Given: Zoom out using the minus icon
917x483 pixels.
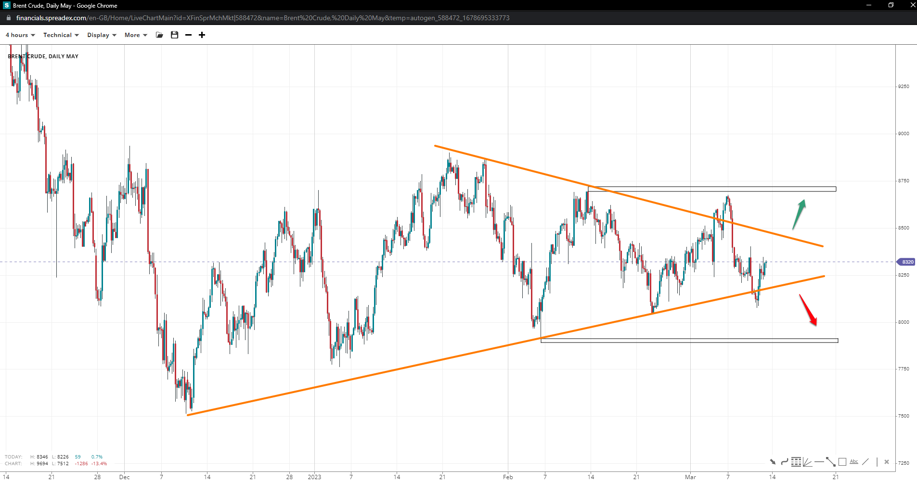Looking at the screenshot, I should click(188, 35).
